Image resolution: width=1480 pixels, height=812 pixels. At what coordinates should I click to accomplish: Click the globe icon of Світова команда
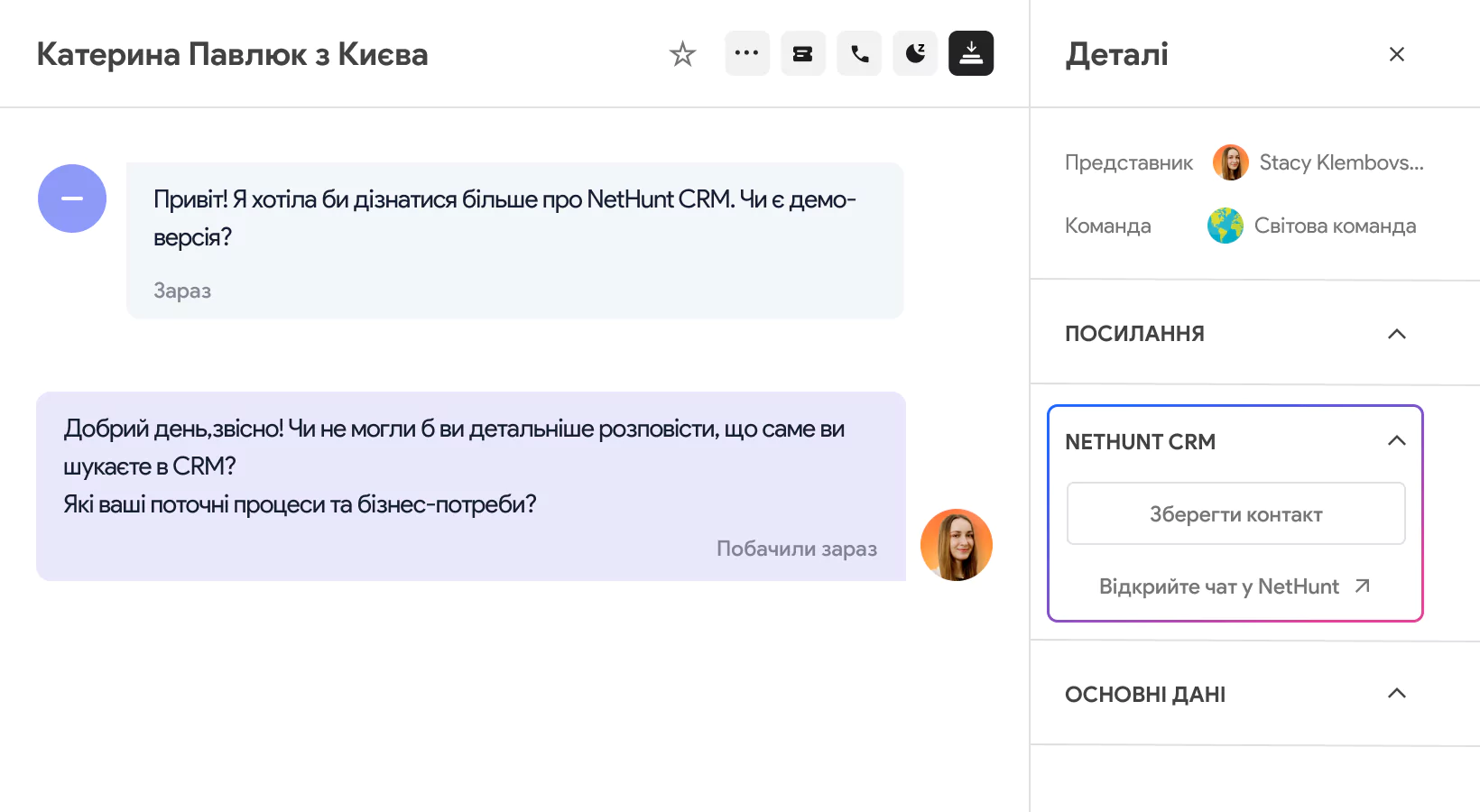point(1226,226)
